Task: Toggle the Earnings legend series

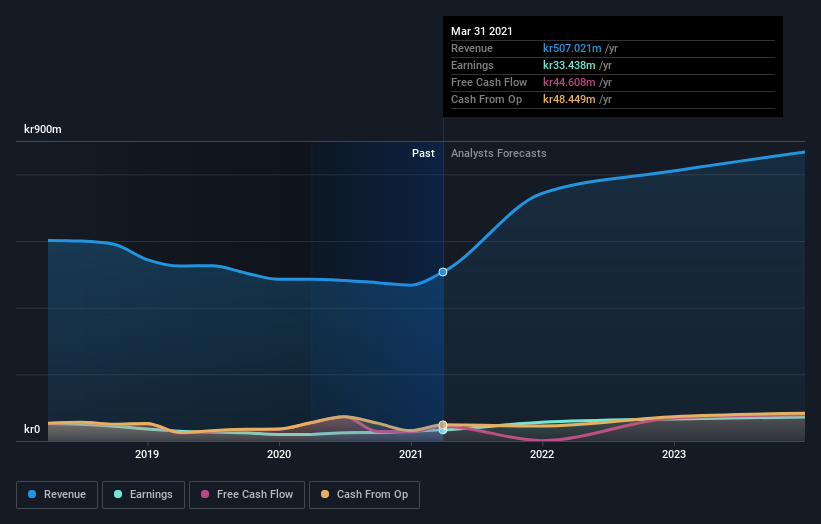Action: click(x=143, y=495)
